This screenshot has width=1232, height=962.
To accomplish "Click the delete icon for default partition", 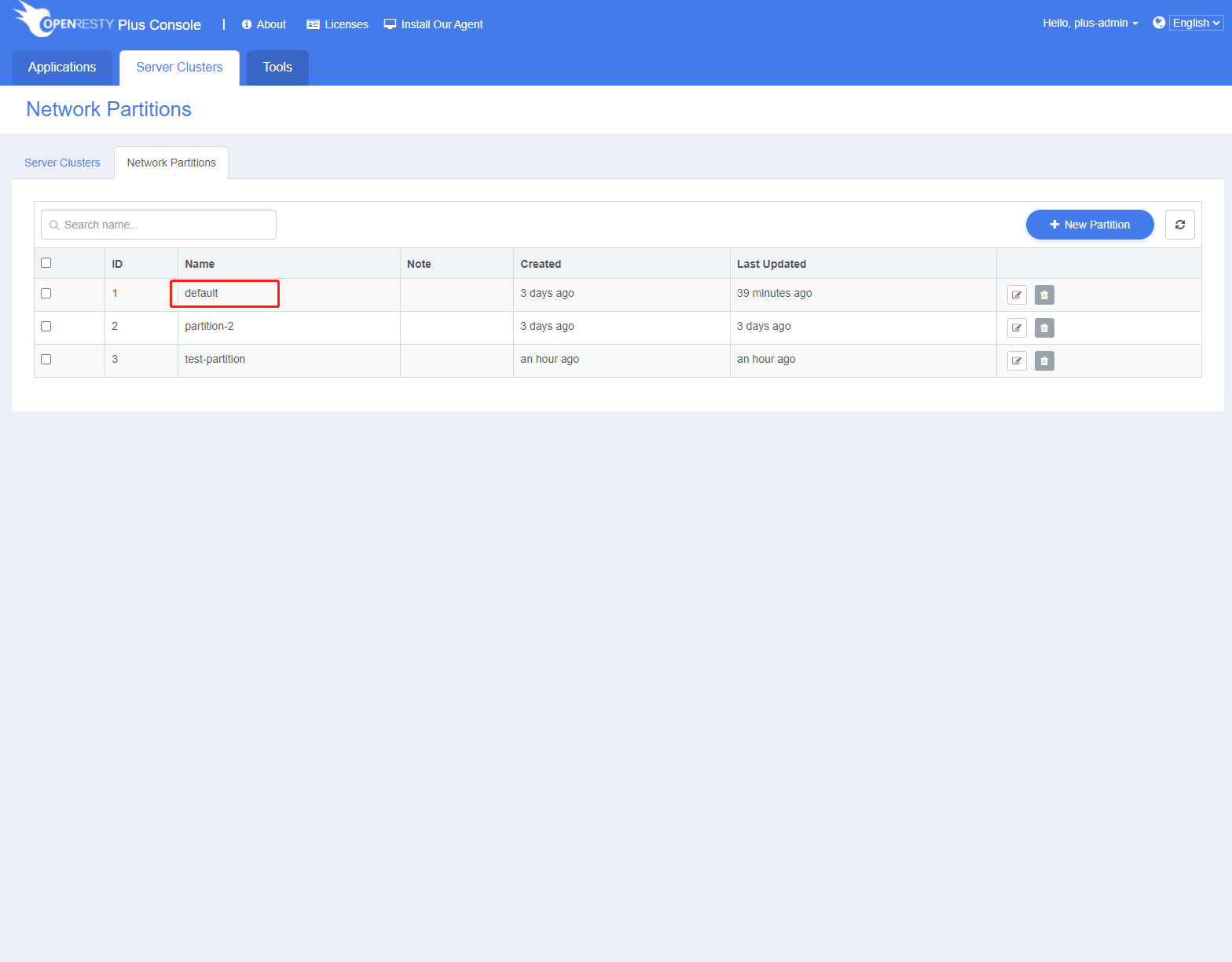I will [1044, 295].
